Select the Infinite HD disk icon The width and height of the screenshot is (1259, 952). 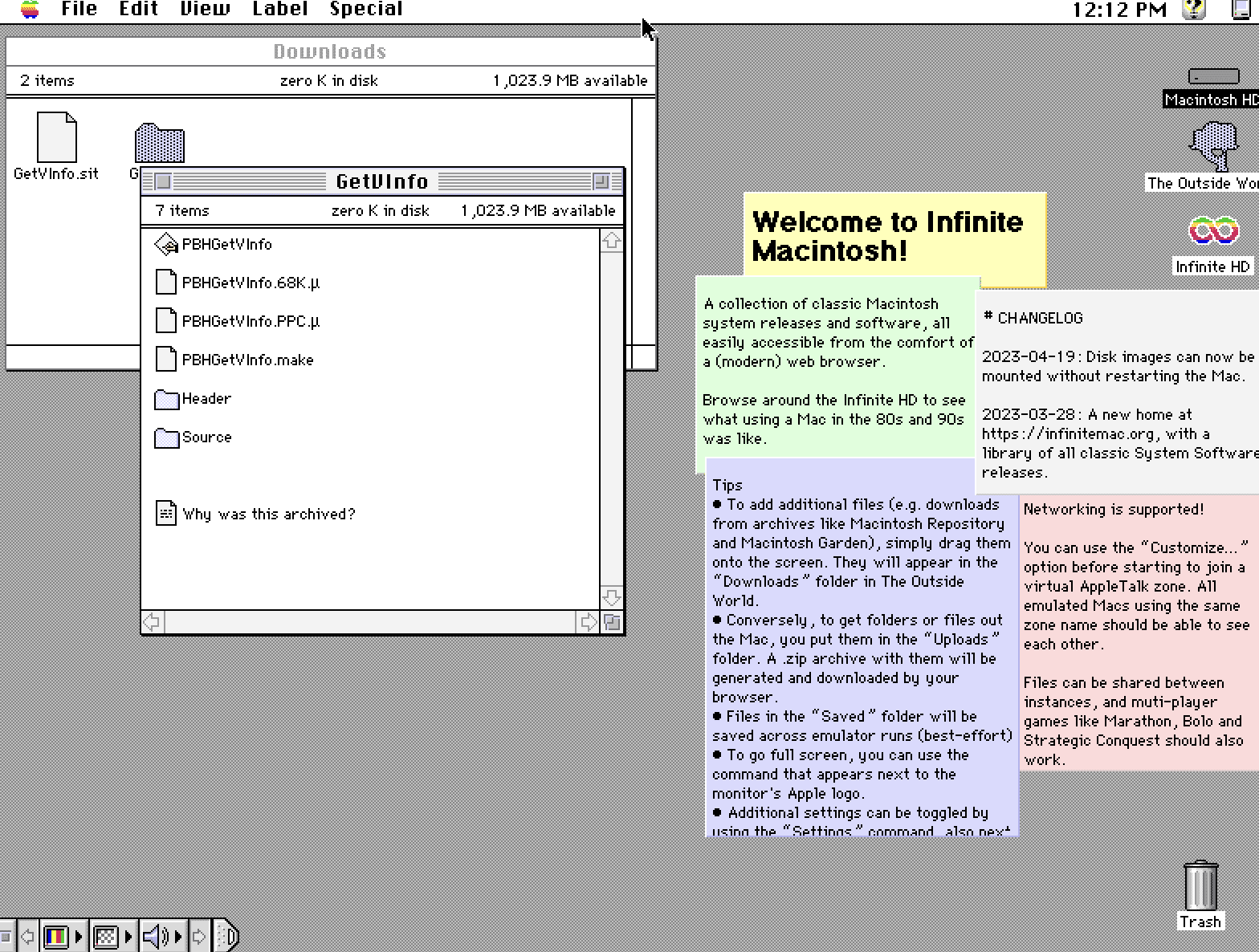(x=1213, y=231)
